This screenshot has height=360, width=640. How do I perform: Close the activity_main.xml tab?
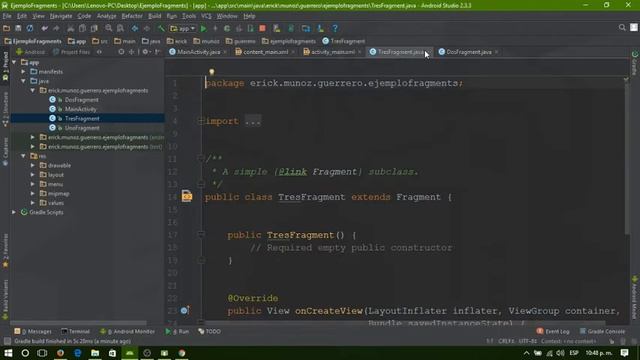click(x=360, y=52)
